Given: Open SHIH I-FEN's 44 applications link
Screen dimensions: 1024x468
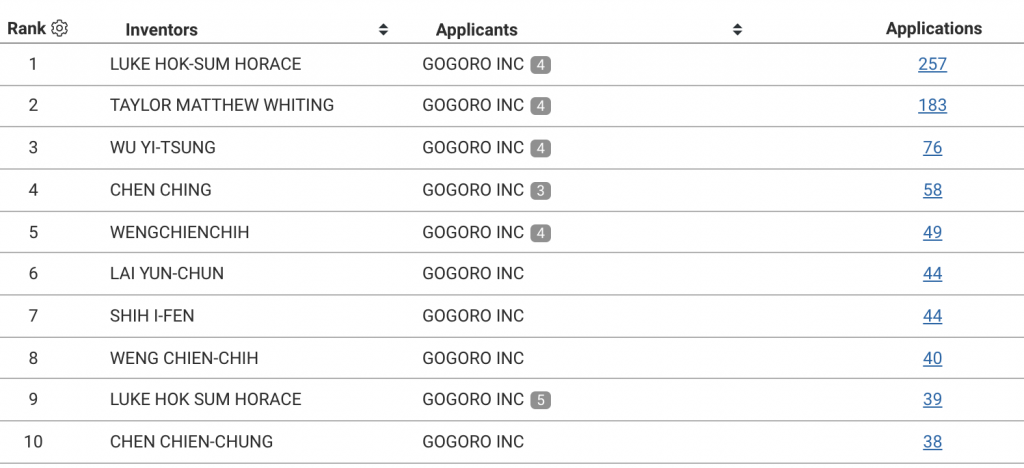Looking at the screenshot, I should [933, 316].
